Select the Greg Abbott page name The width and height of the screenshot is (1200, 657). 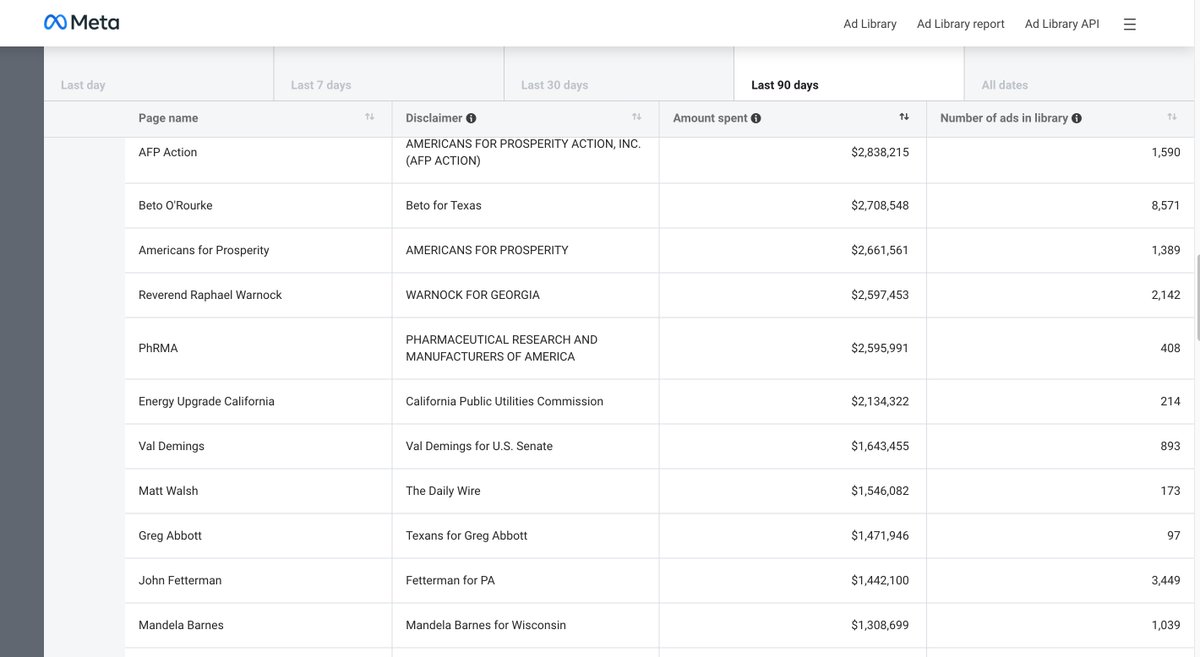click(170, 536)
